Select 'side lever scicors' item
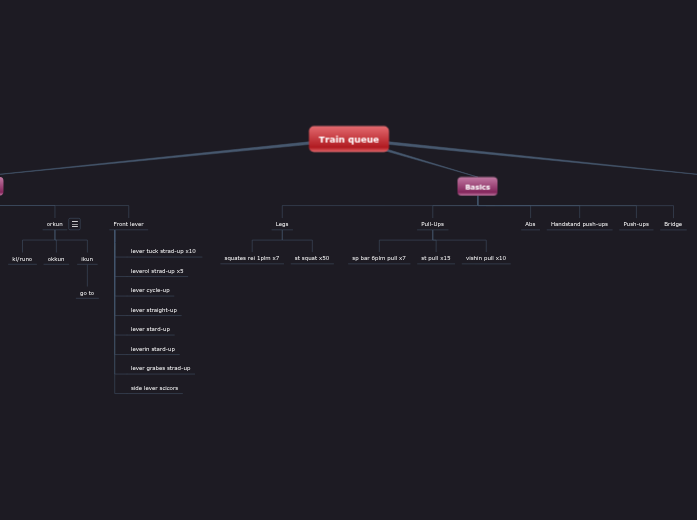The height and width of the screenshot is (520, 697). click(x=154, y=388)
